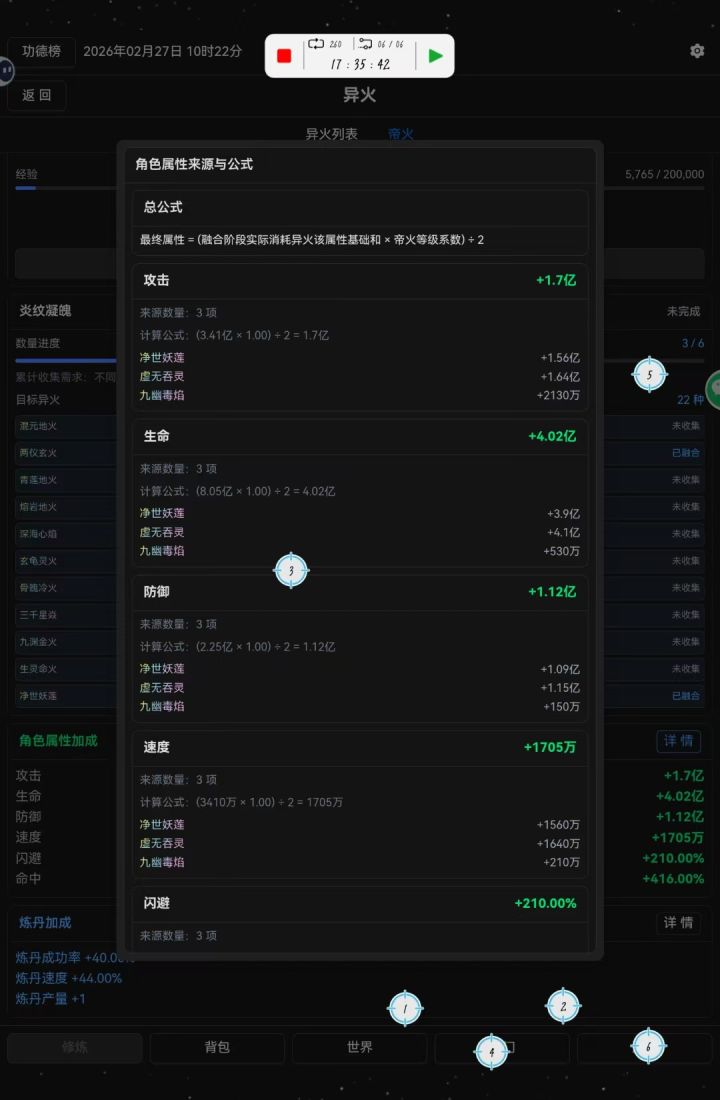Click 净世妖莲 row with +1560万
Image resolution: width=720 pixels, height=1100 pixels.
pyautogui.click(x=359, y=825)
